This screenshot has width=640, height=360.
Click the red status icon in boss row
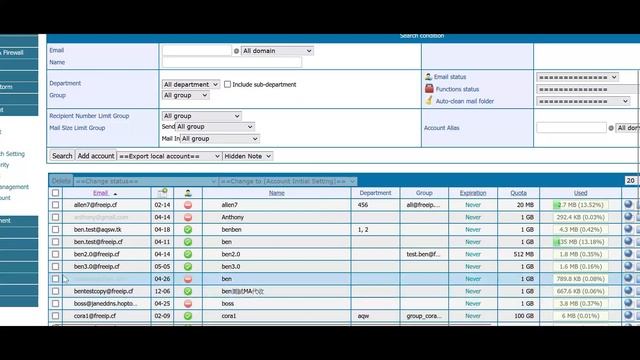click(188, 304)
